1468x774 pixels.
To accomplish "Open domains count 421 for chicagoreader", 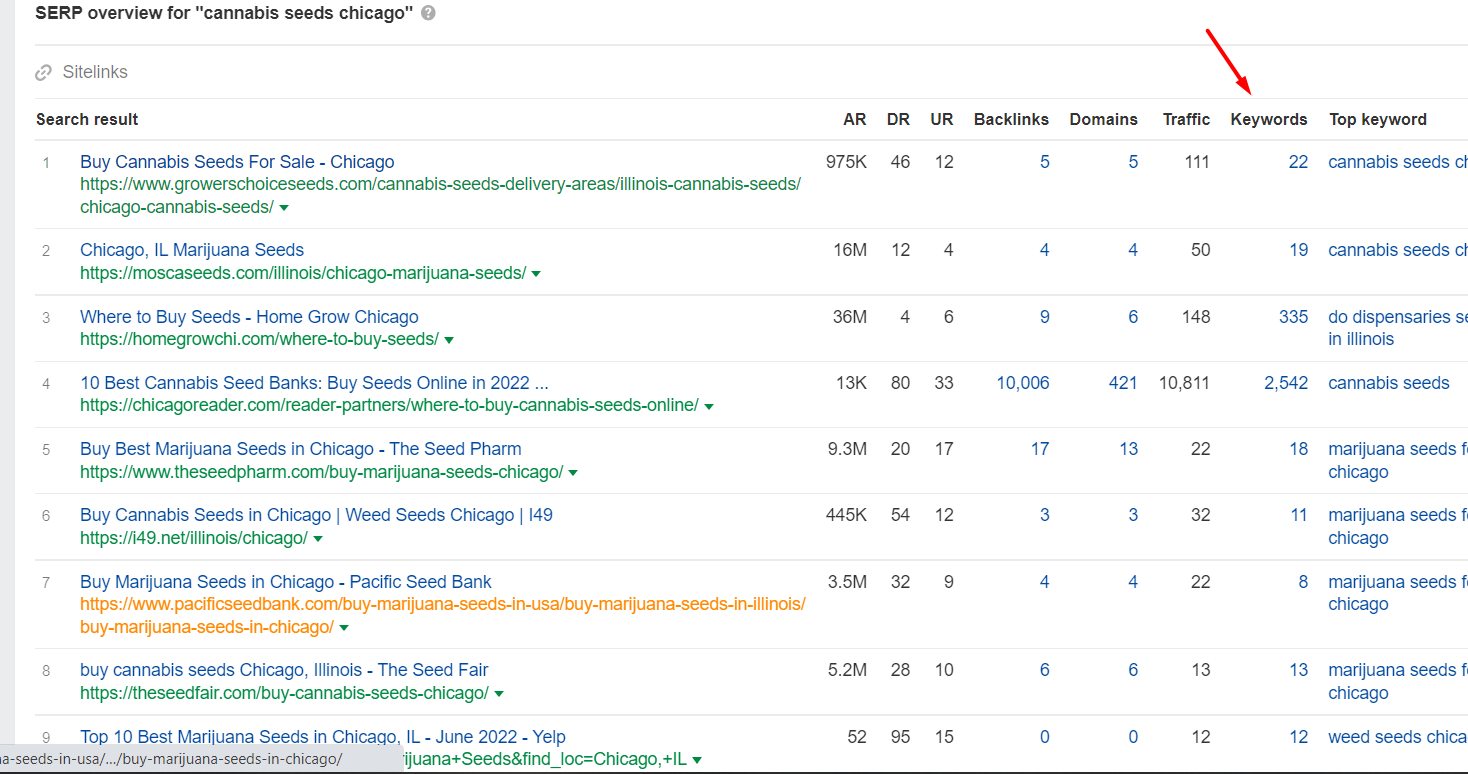I will 1123,383.
